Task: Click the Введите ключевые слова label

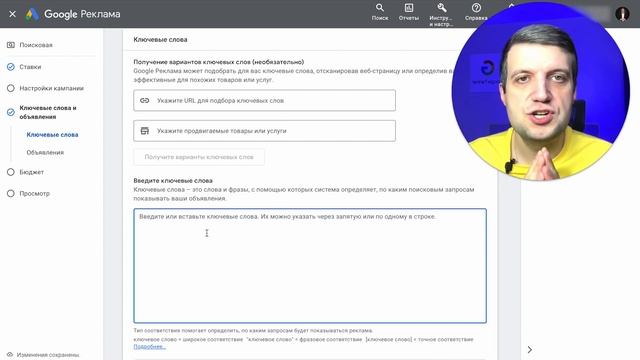Action: [x=173, y=180]
